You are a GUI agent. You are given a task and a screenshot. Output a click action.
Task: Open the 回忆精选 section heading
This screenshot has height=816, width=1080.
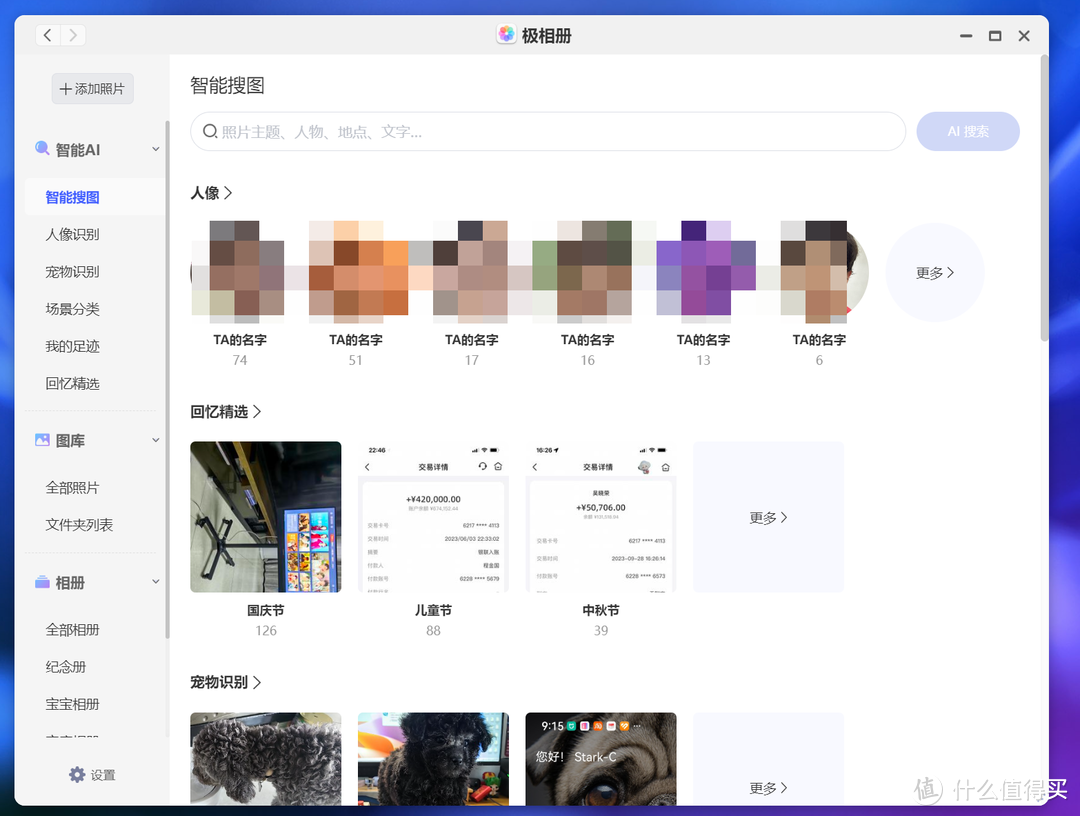pyautogui.click(x=225, y=412)
